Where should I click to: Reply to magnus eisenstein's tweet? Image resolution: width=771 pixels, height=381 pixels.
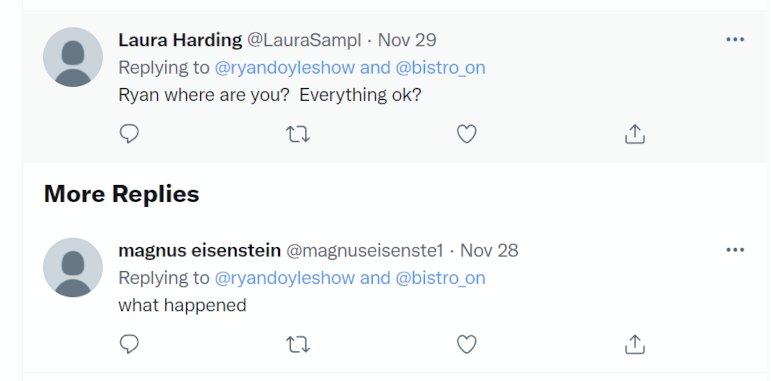coord(129,344)
